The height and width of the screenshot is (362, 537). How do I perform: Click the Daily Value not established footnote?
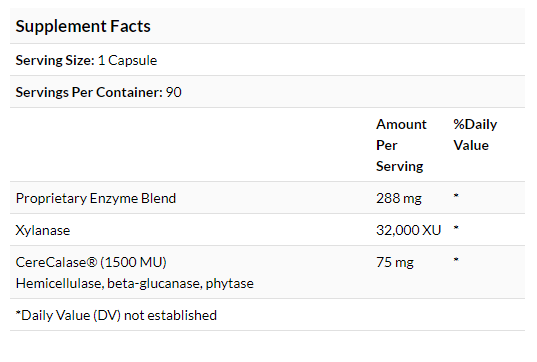click(116, 315)
